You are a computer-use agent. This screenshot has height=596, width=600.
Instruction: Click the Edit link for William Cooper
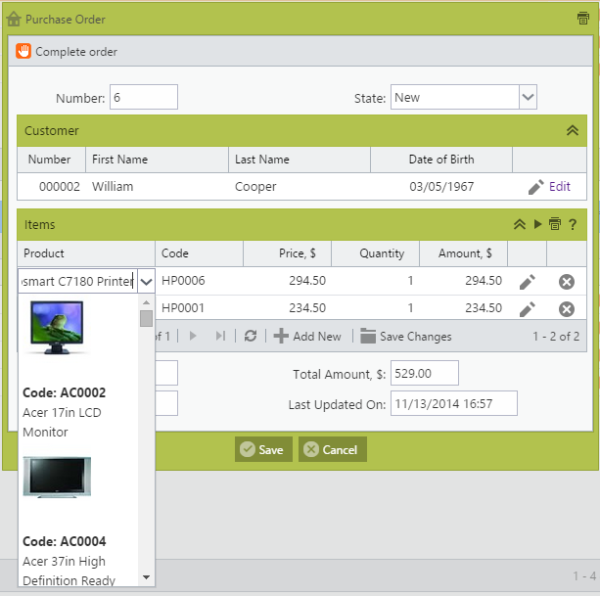coord(559,186)
